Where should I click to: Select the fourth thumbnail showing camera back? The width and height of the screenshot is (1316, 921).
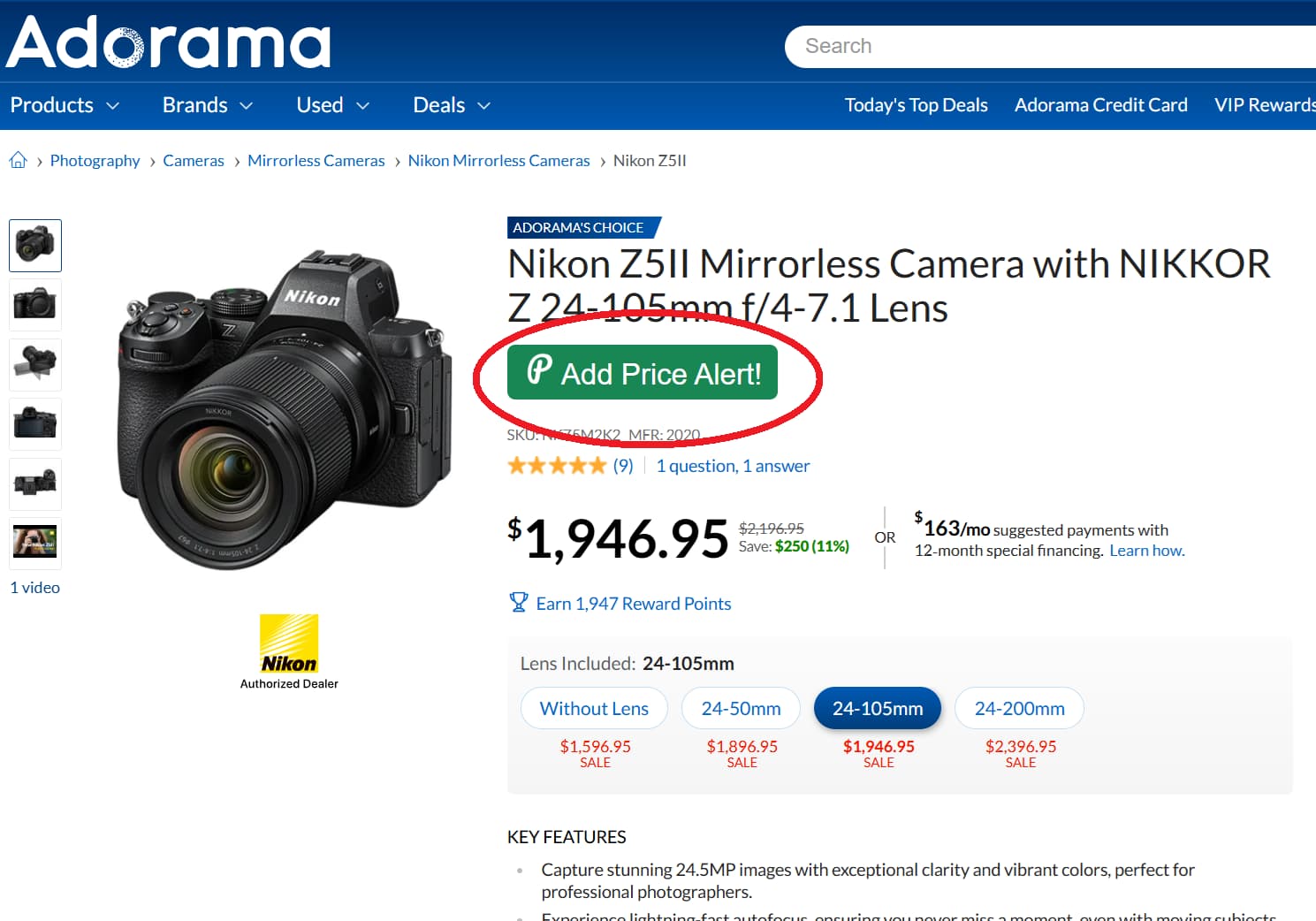tap(35, 424)
